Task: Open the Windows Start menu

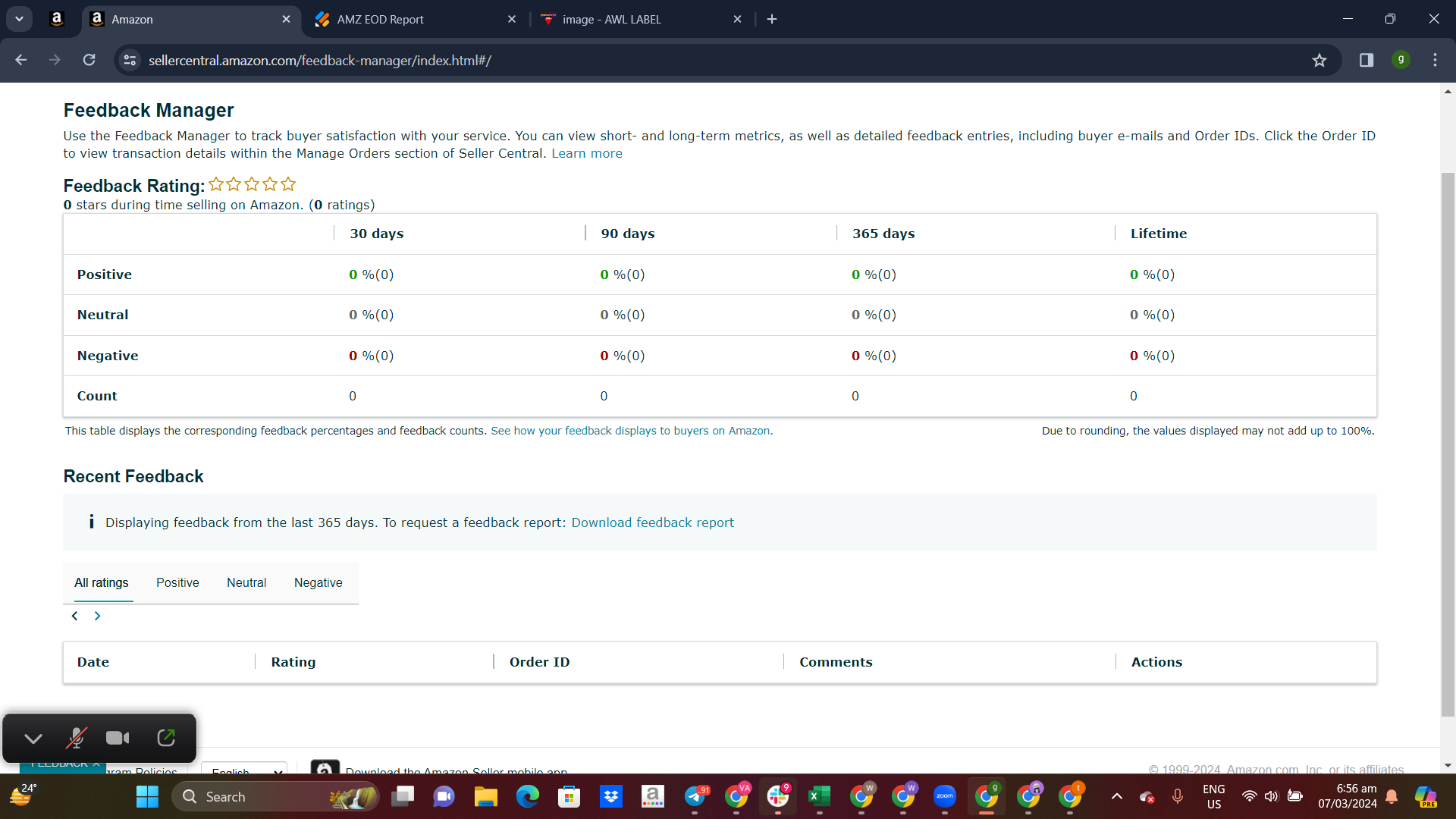Action: point(147,796)
